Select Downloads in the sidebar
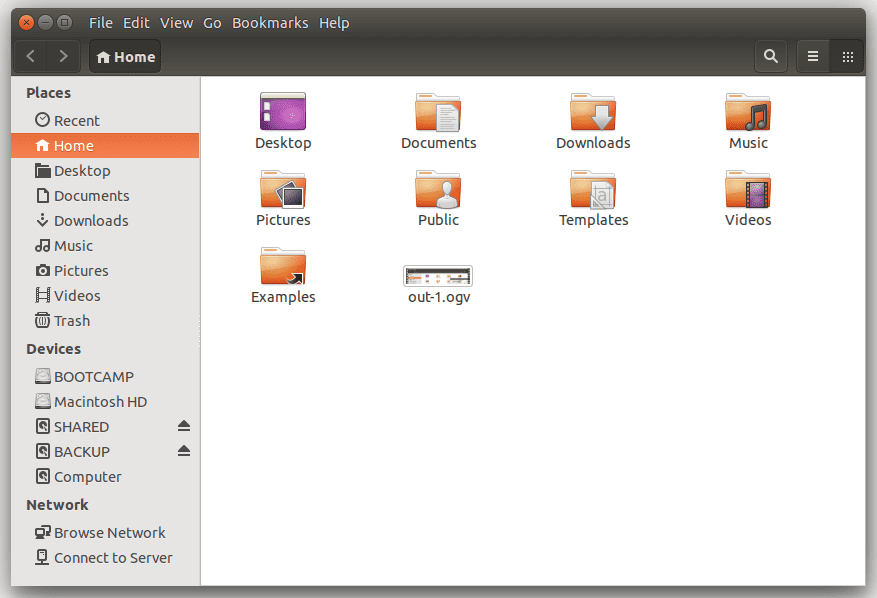 pos(105,220)
